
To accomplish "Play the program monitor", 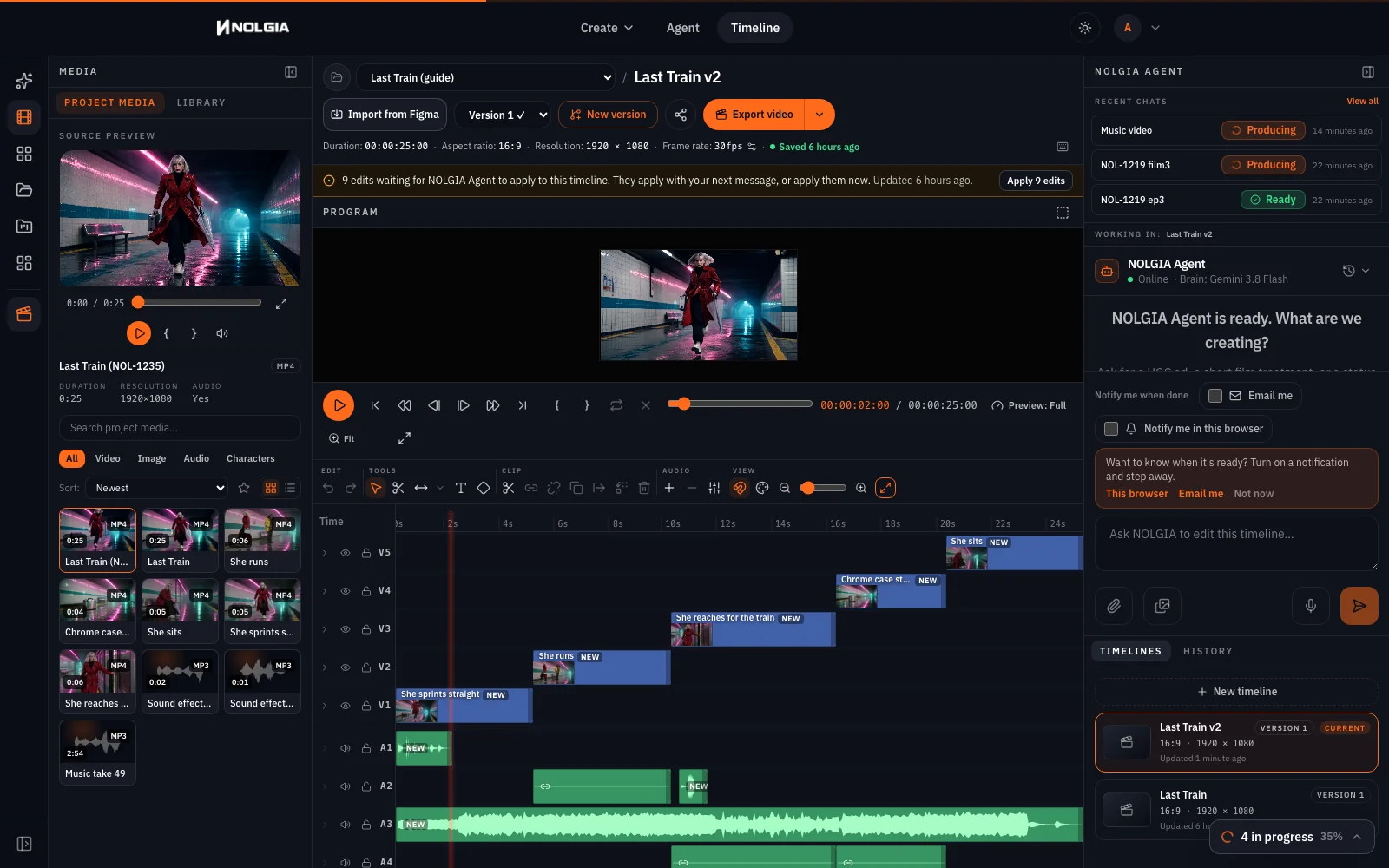I will click(339, 405).
